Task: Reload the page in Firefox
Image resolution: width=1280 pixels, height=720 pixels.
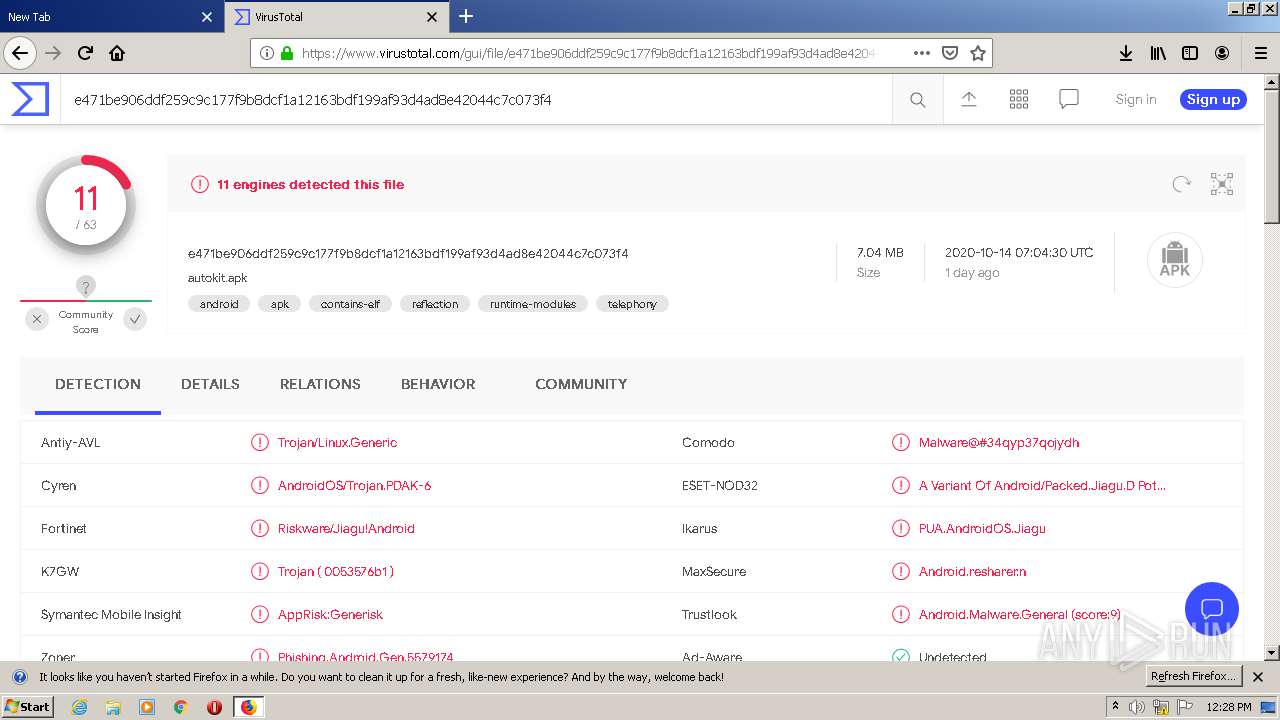Action: click(x=85, y=53)
